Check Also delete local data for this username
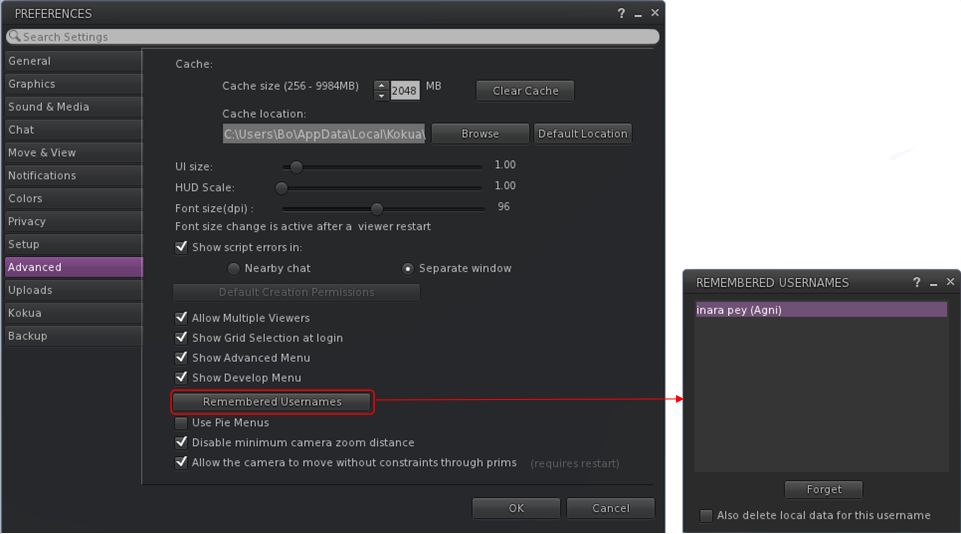This screenshot has width=961, height=534. click(x=706, y=516)
